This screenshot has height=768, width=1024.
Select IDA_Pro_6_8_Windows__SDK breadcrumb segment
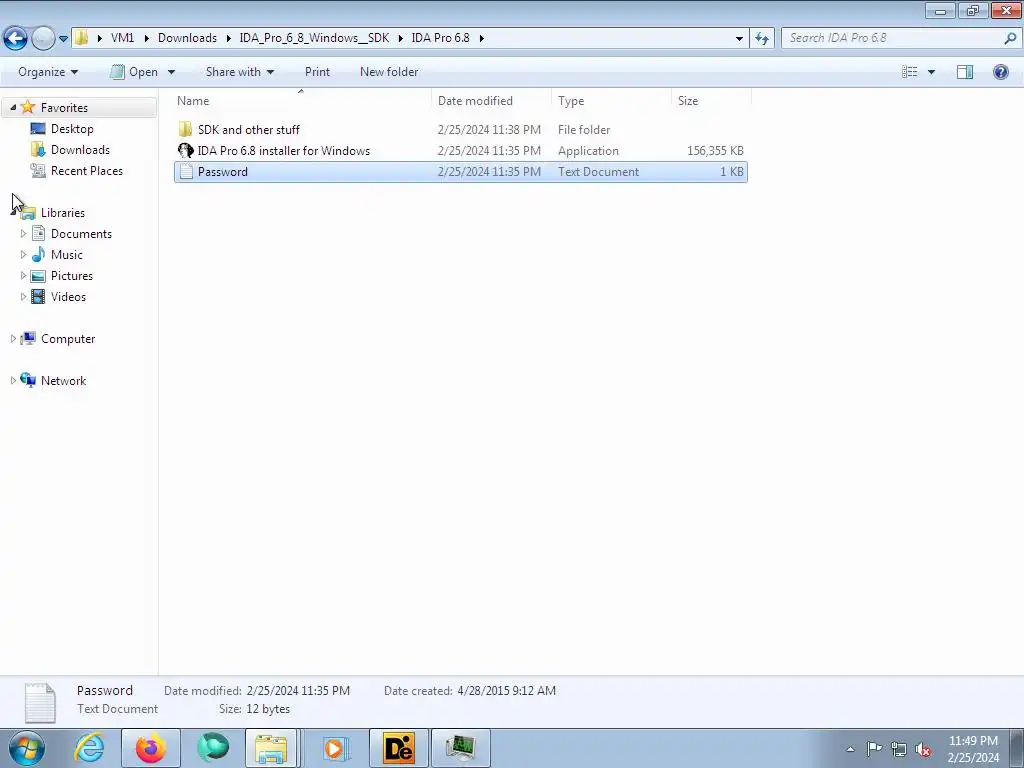pos(314,38)
